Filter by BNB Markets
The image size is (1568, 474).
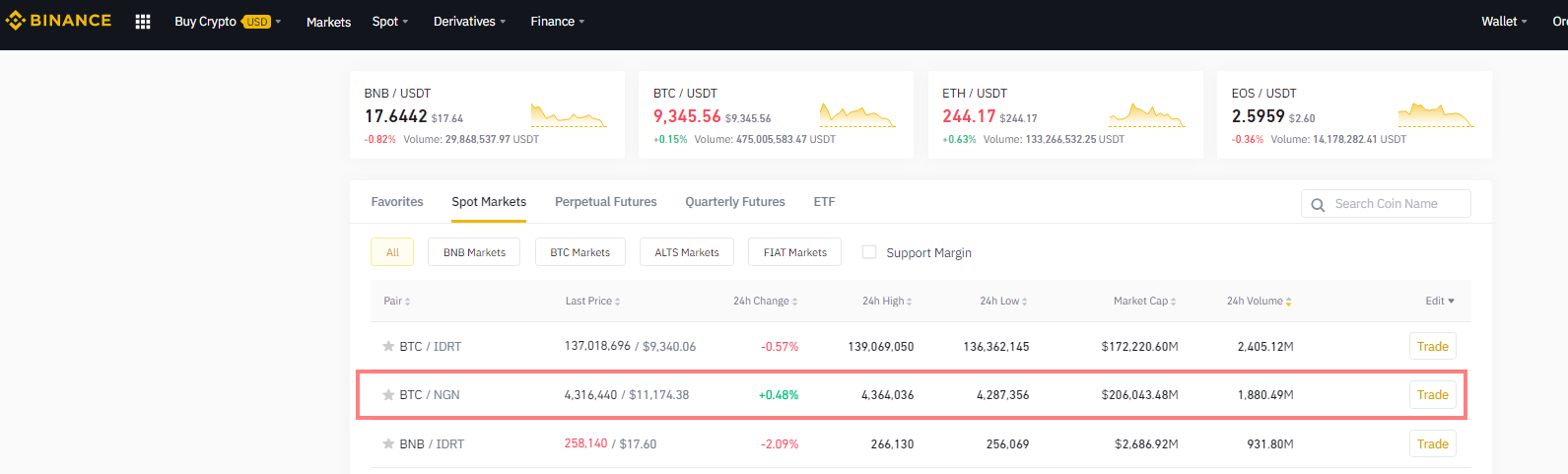474,252
